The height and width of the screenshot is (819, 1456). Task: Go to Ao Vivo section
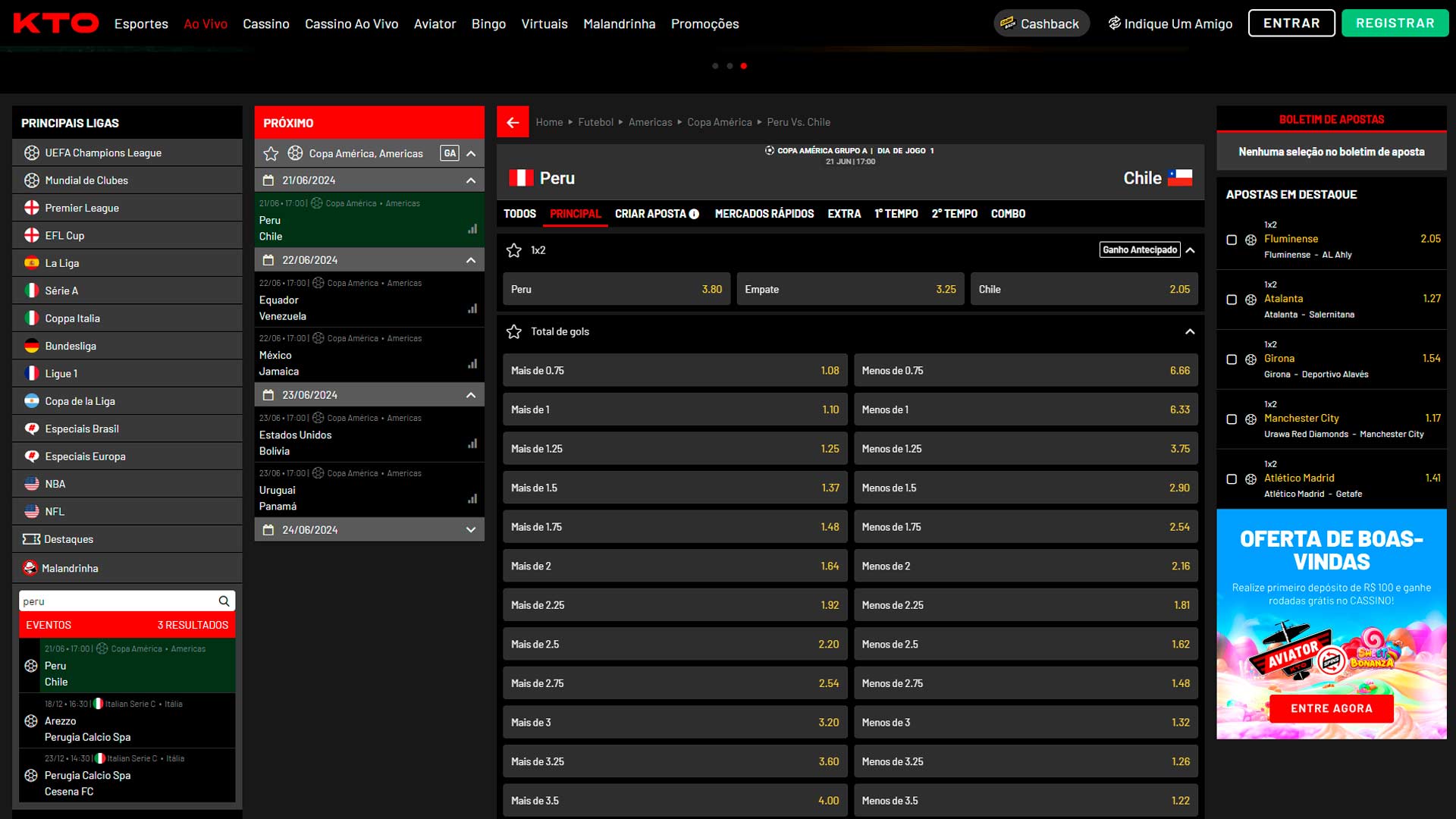pyautogui.click(x=206, y=24)
